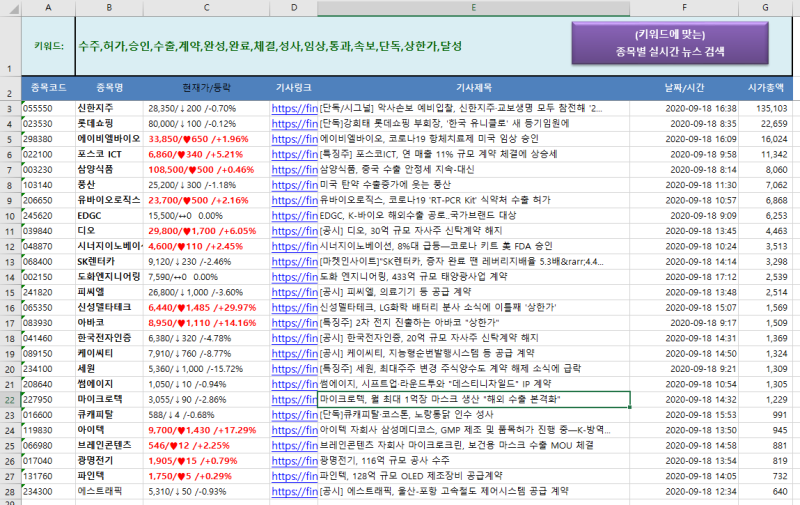Click the 날짜/시간 header cell
Viewport: 800px width, 505px height.
[x=684, y=88]
